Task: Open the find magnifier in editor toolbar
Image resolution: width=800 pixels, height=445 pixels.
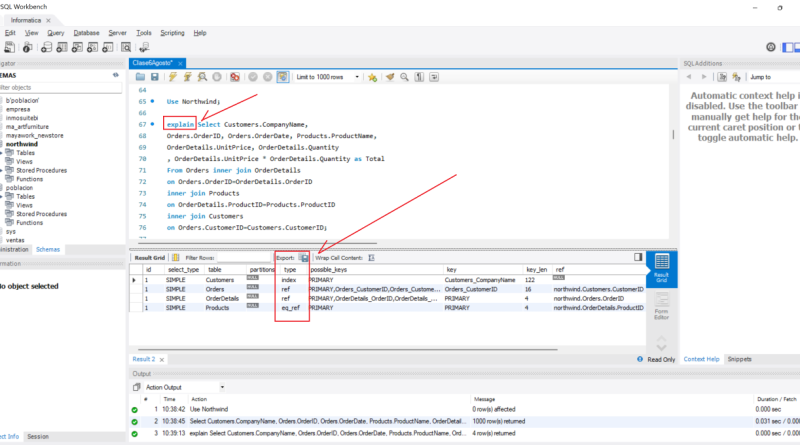Action: tap(404, 77)
